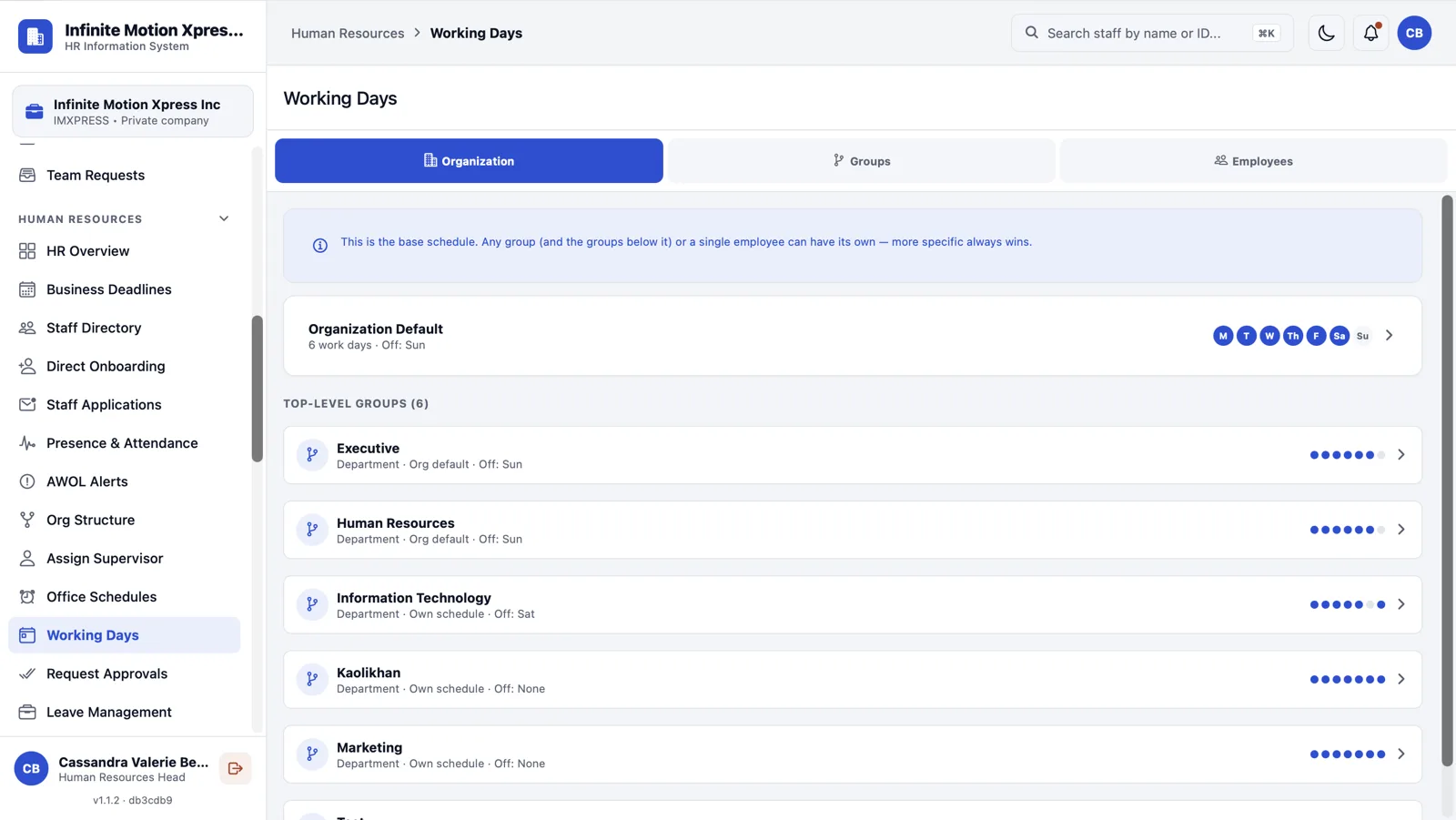Open Request Approvals in the sidebar
1456x820 pixels.
(125, 673)
